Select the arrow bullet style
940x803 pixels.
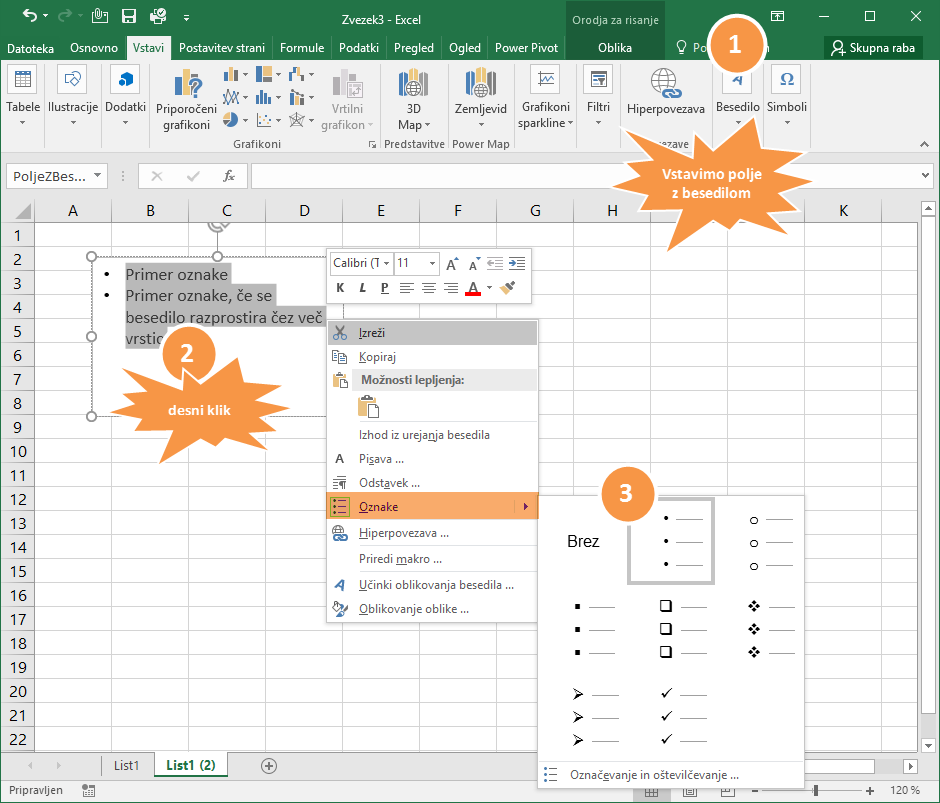pos(594,717)
